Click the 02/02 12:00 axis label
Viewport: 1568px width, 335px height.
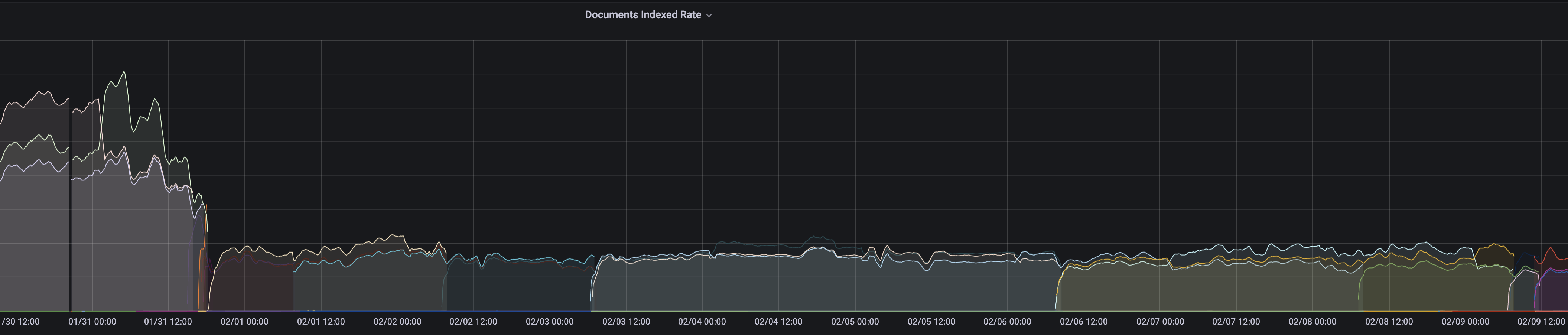(x=473, y=322)
